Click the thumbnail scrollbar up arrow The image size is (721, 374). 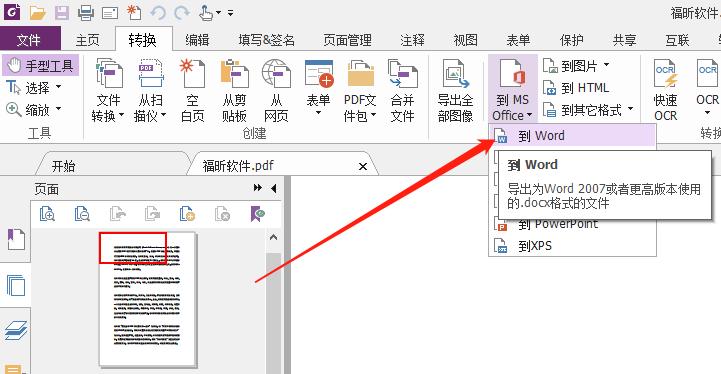pos(274,237)
